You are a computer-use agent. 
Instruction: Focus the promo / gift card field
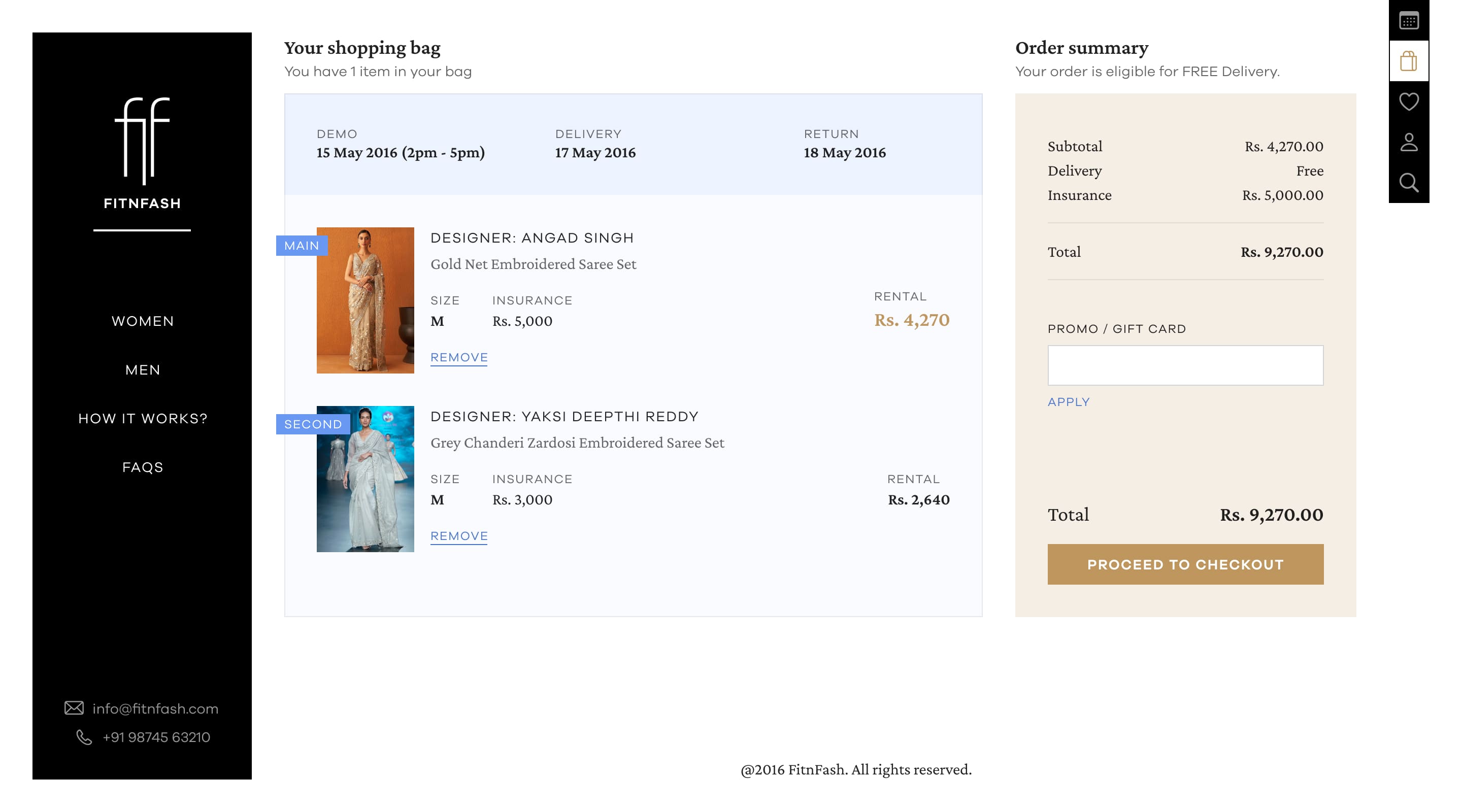pyautogui.click(x=1185, y=365)
